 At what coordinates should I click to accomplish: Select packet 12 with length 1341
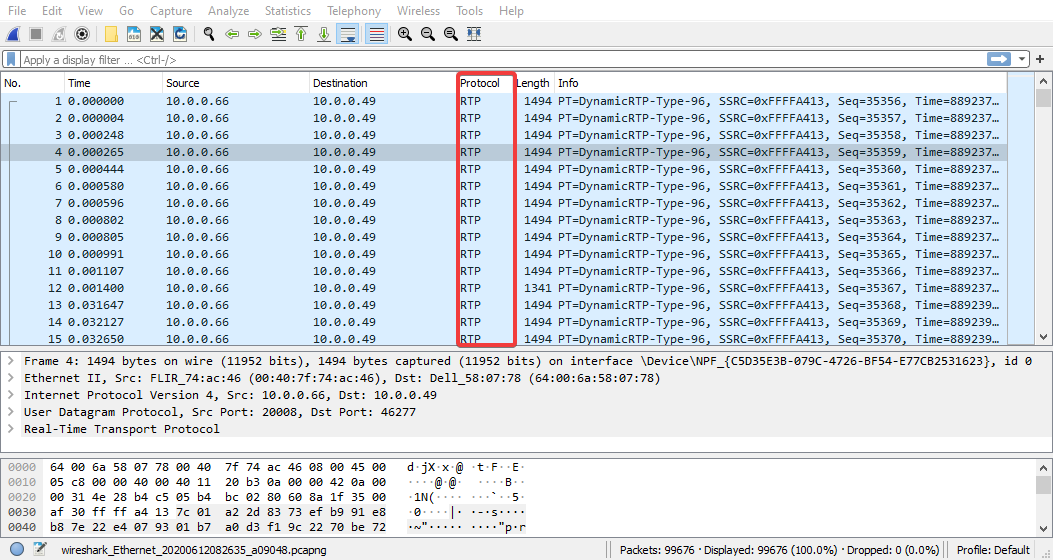pos(504,288)
